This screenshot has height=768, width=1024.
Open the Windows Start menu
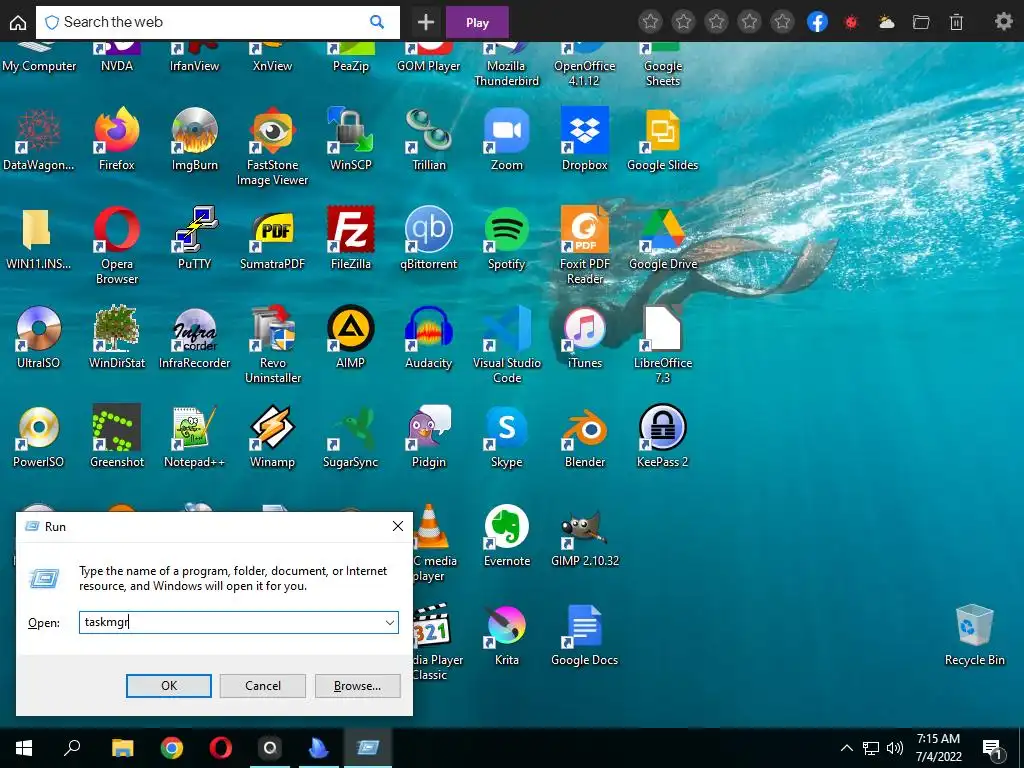(x=24, y=748)
